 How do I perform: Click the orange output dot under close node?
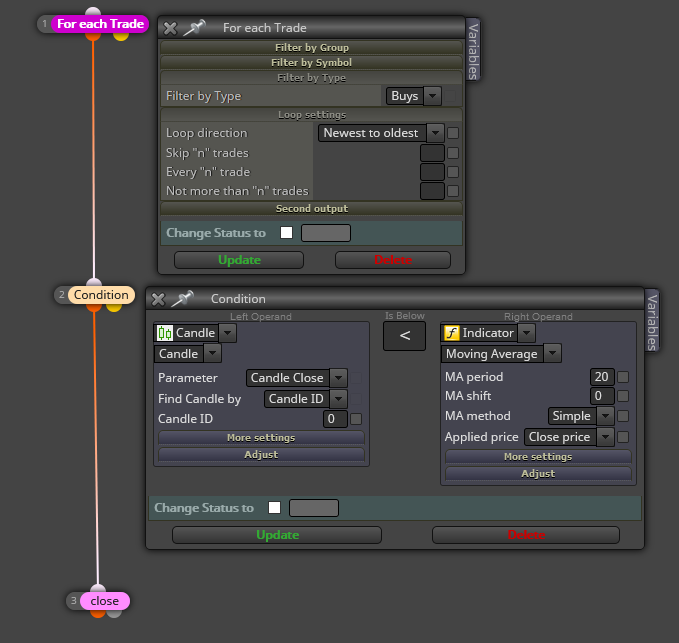[98, 614]
